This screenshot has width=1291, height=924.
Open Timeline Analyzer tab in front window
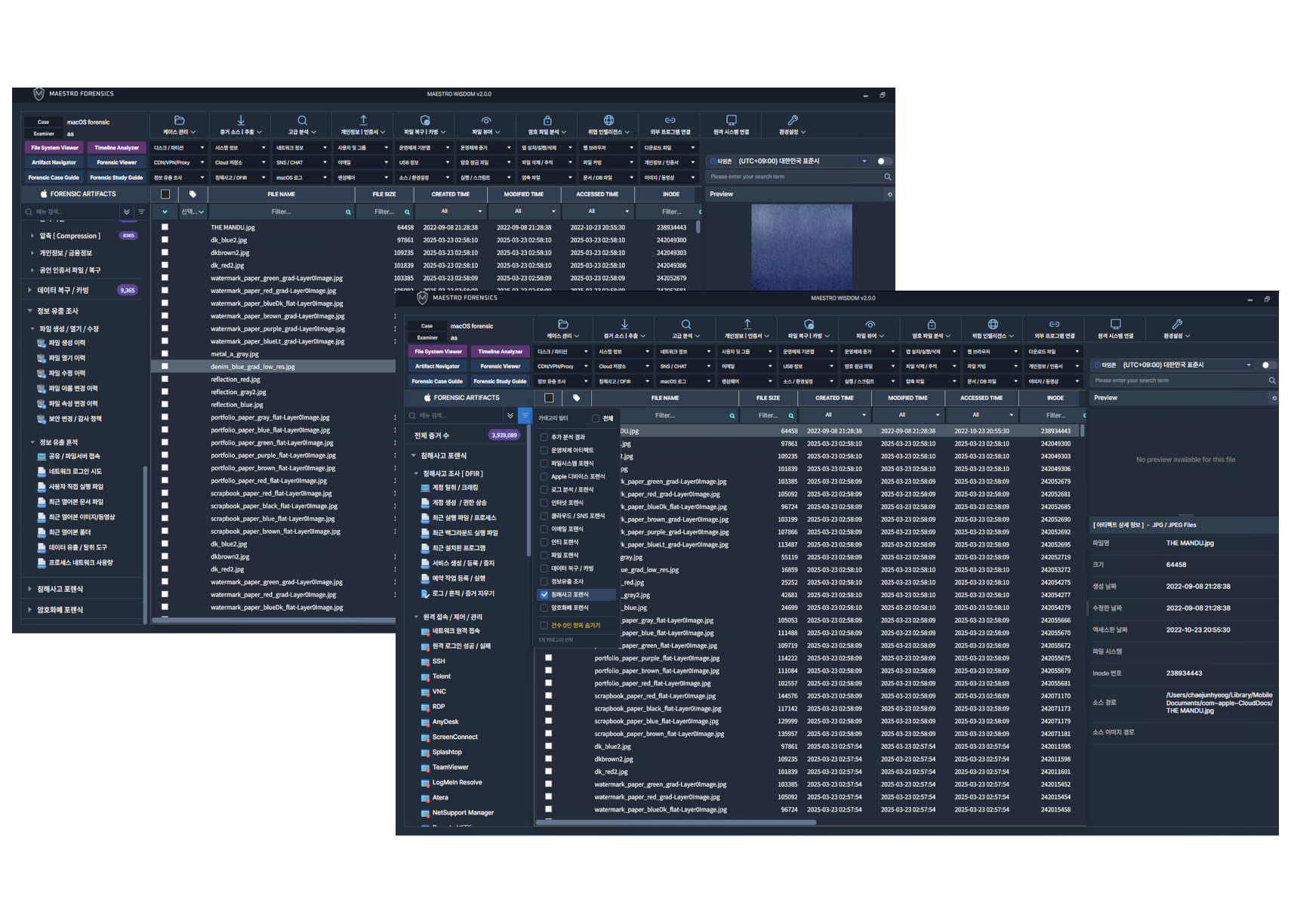click(x=501, y=352)
